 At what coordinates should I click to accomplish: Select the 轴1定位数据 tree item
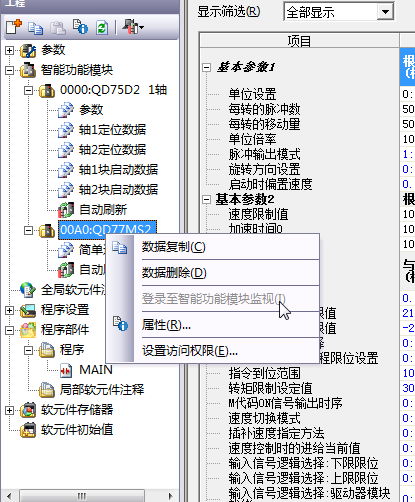[x=112, y=130]
